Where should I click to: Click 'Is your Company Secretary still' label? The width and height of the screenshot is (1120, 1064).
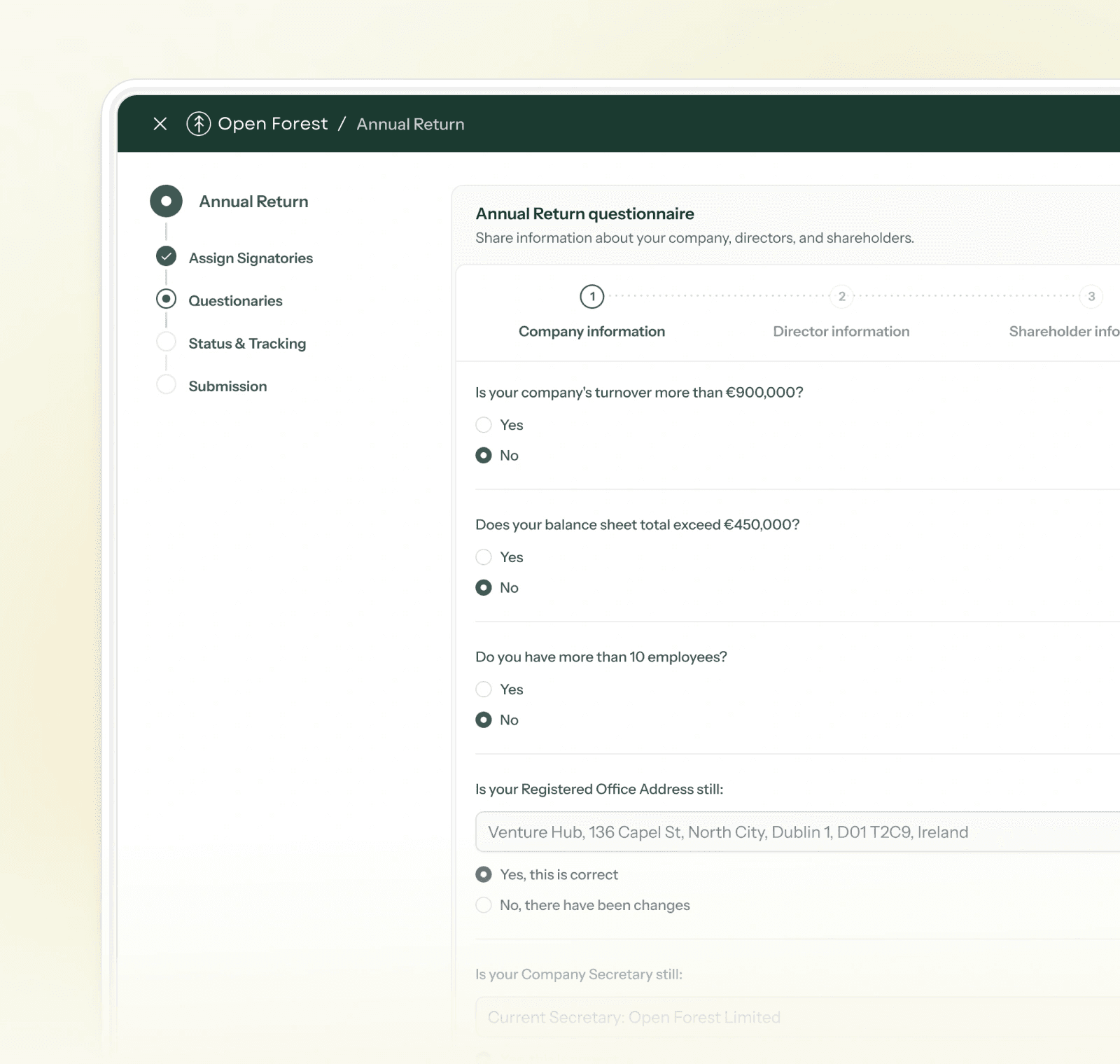pos(578,974)
